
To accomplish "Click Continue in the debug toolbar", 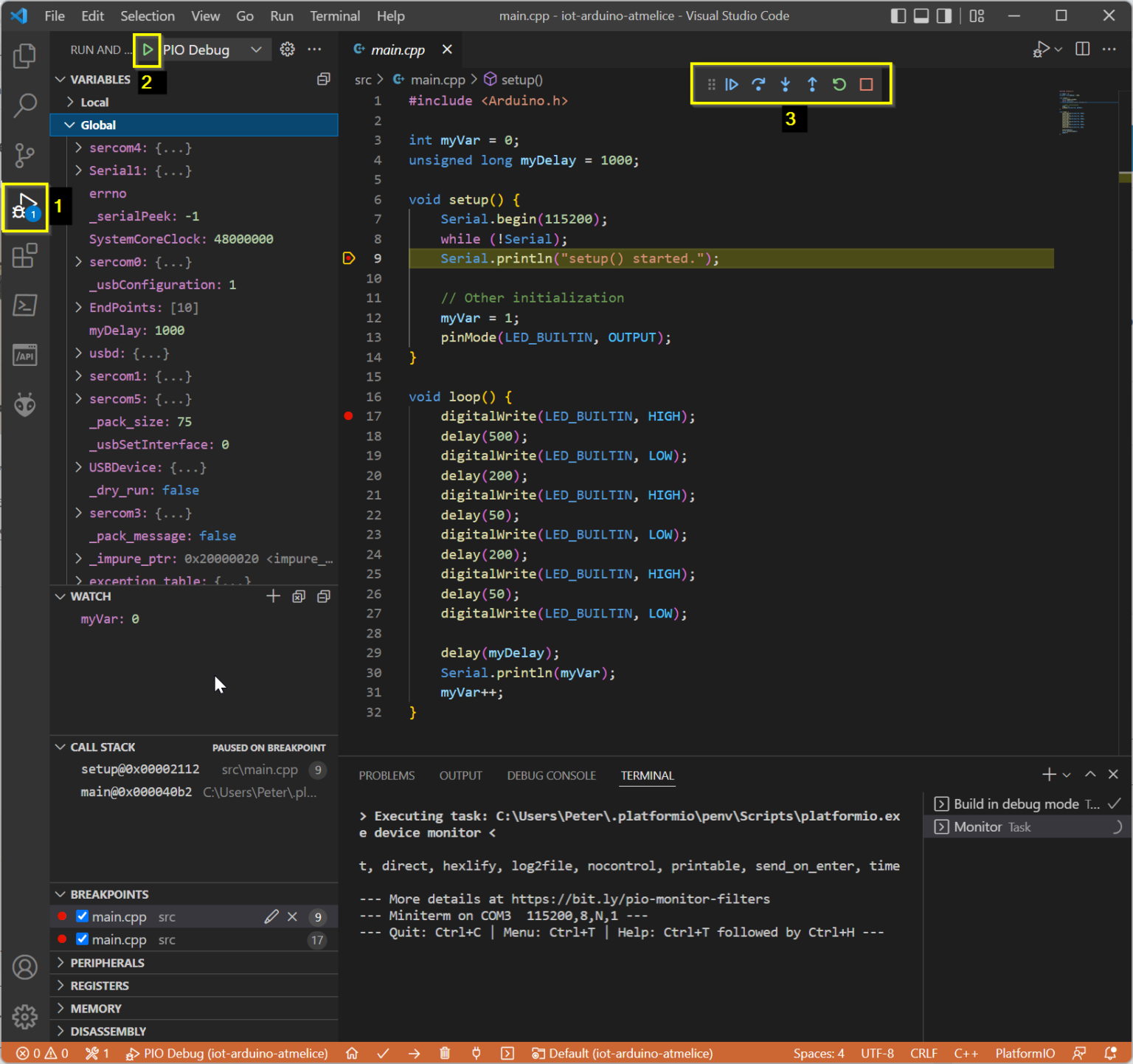I will coord(732,84).
